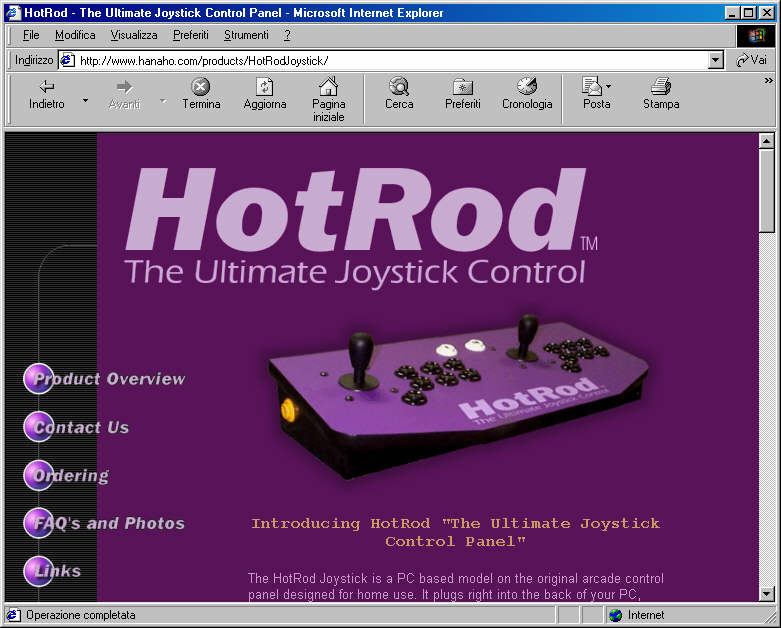Click the HotRod joystick product photo
The width and height of the screenshot is (781, 628).
pyautogui.click(x=458, y=396)
